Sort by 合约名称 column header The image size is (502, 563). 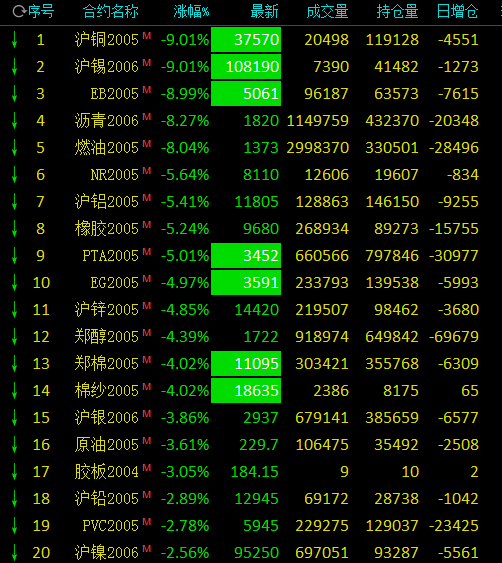(111, 11)
